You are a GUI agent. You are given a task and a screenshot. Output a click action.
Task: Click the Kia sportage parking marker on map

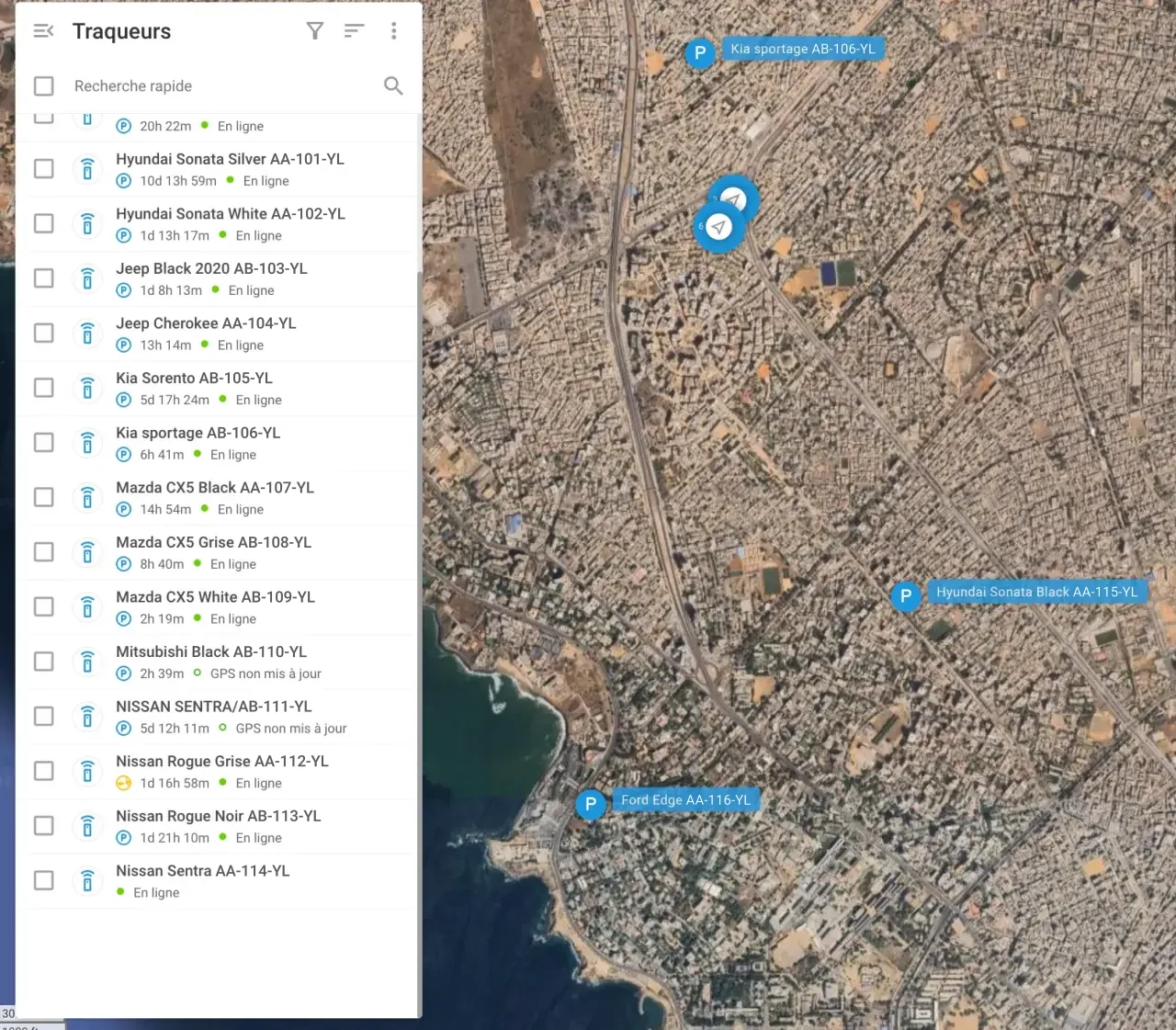[x=700, y=52]
